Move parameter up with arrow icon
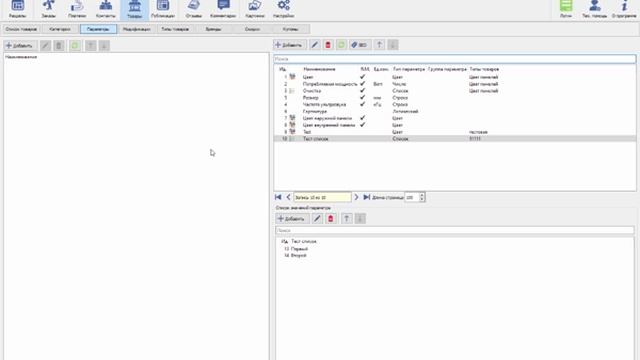This screenshot has height=360, width=640. (379, 45)
